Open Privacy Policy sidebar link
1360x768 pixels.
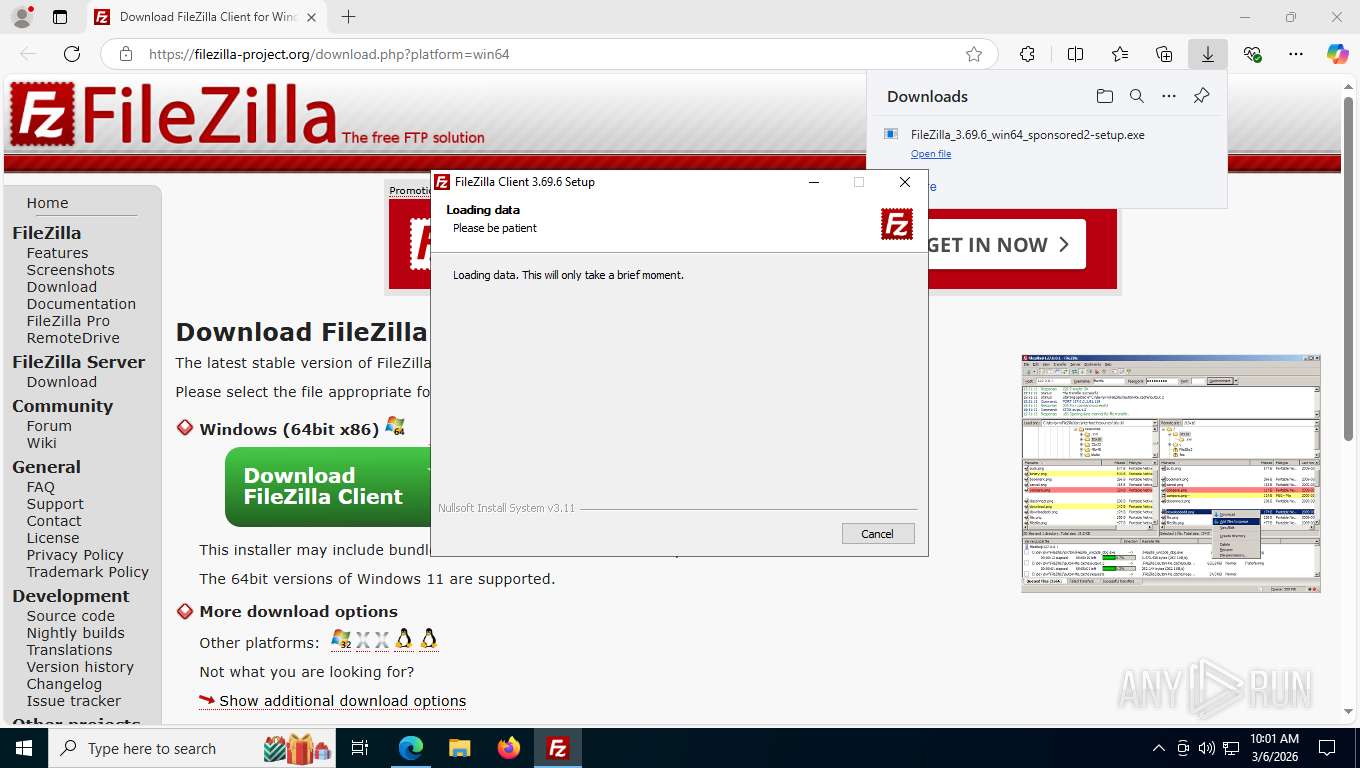(75, 555)
